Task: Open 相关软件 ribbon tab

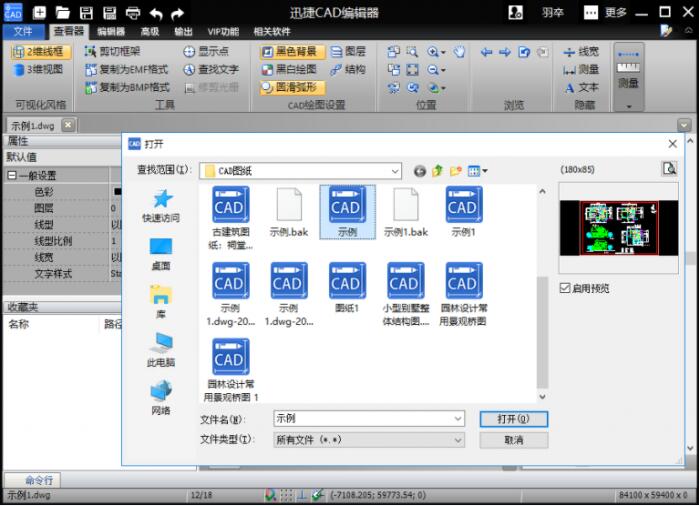Action: click(x=272, y=32)
